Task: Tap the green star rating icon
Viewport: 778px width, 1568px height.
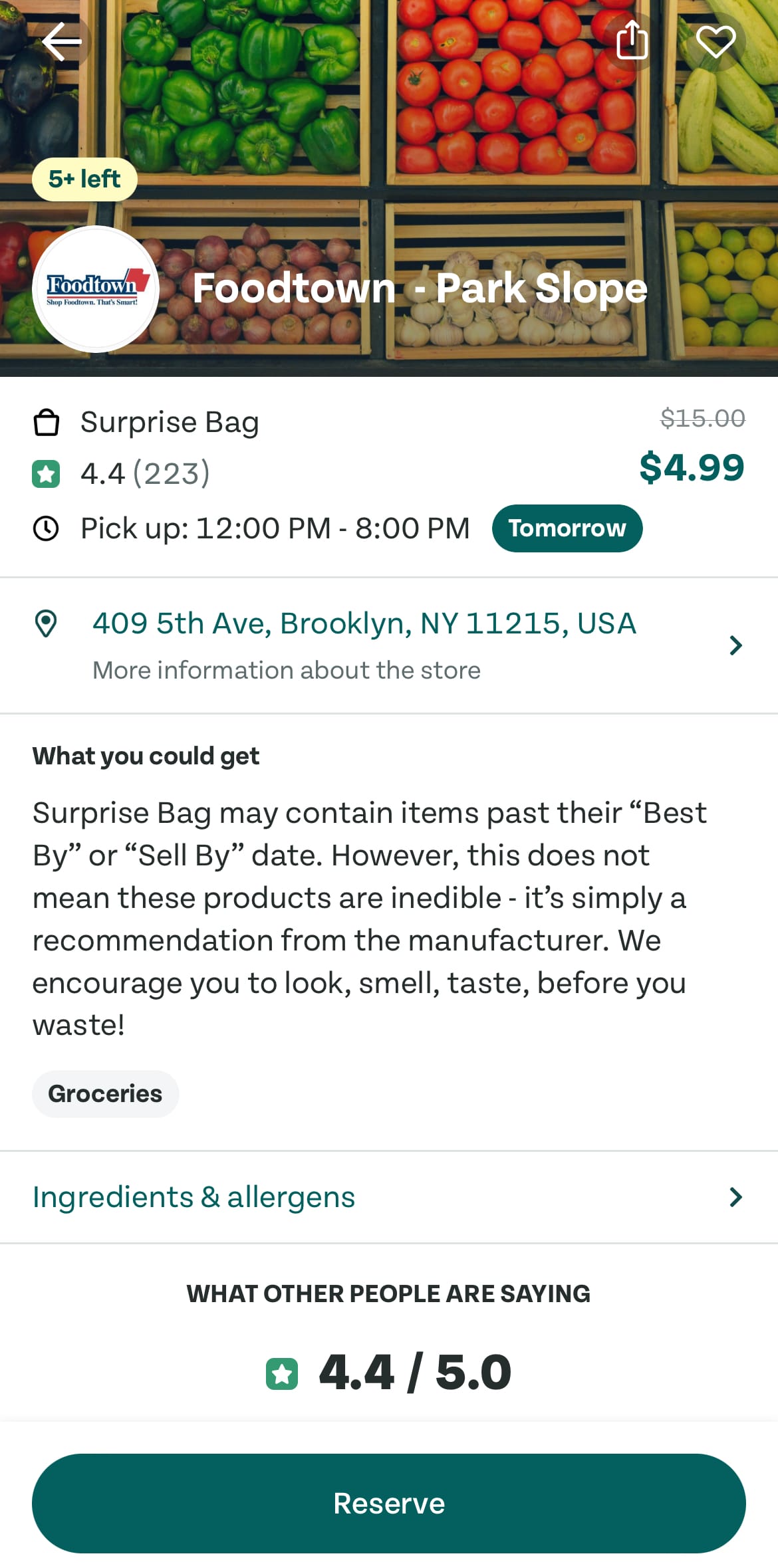Action: (x=46, y=474)
